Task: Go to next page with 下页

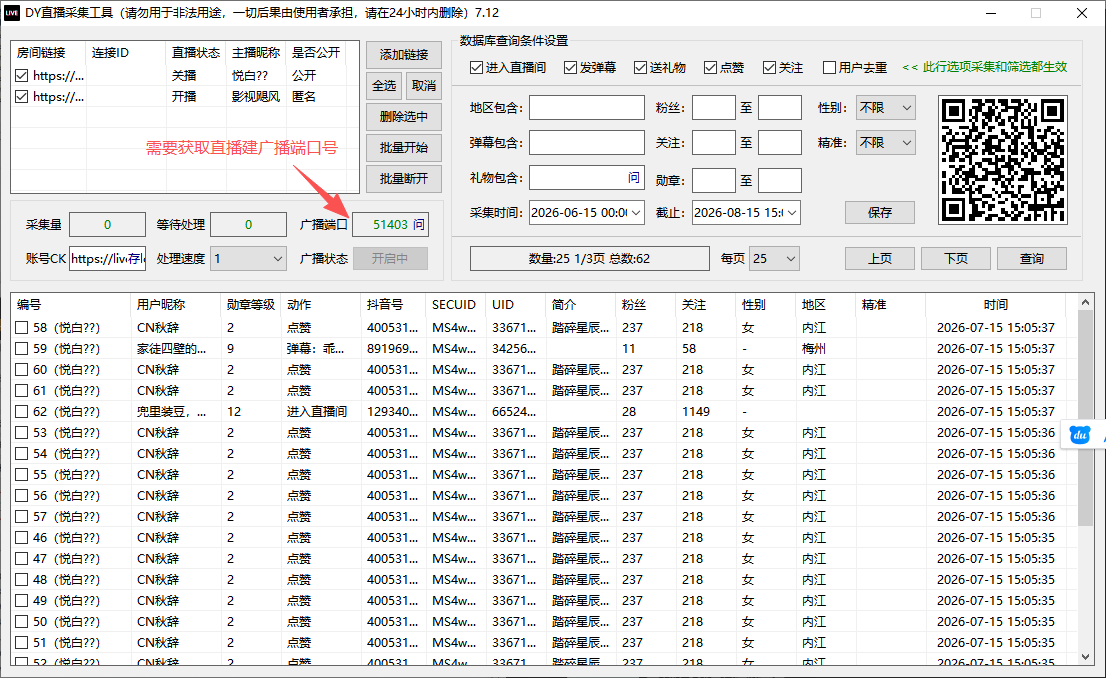Action: tap(956, 259)
